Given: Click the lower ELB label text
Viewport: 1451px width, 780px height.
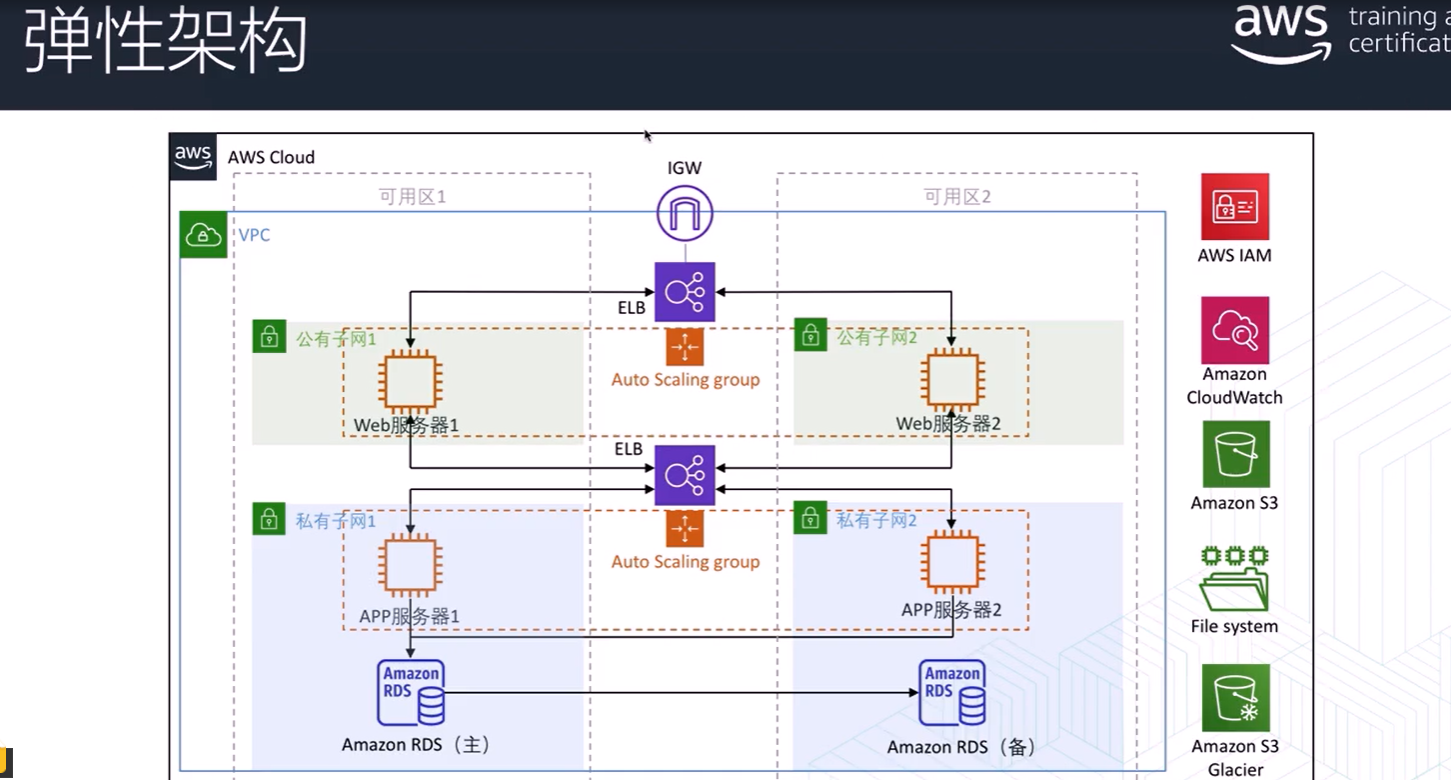Looking at the screenshot, I should click(x=629, y=449).
